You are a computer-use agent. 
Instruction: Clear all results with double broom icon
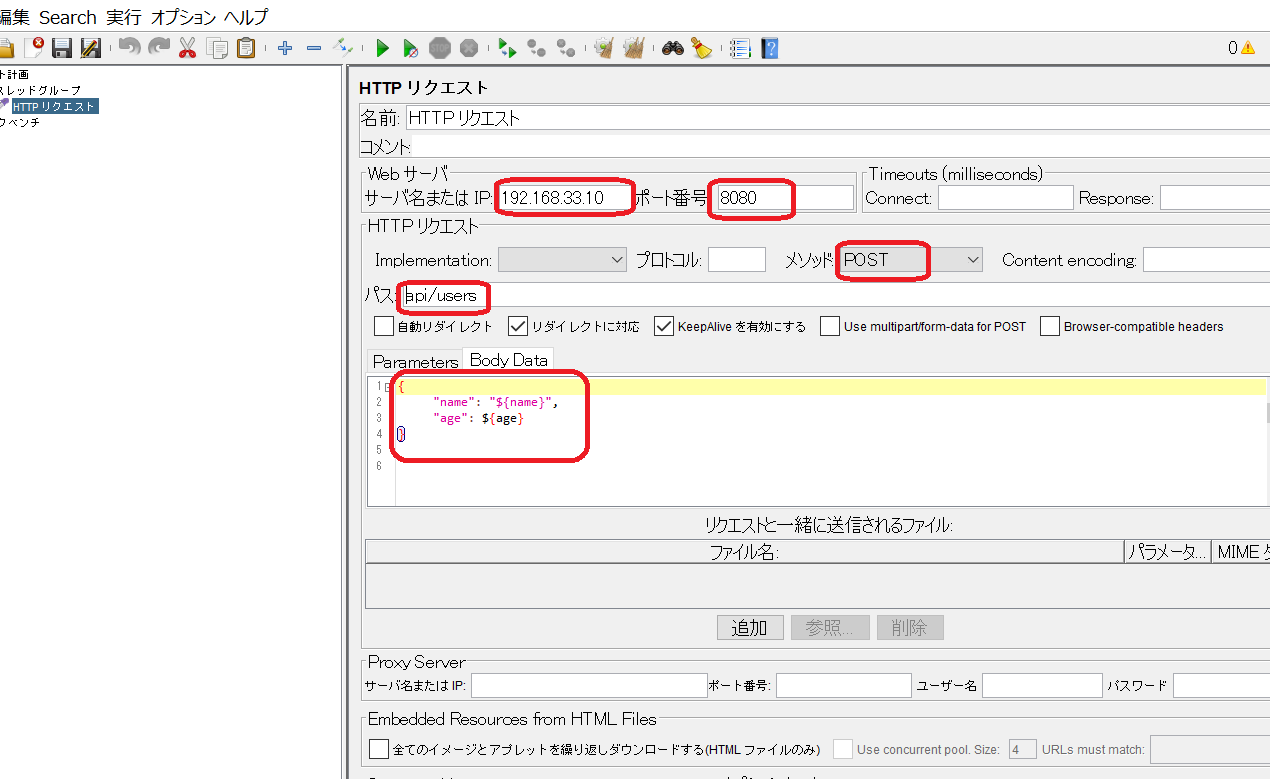coord(633,47)
